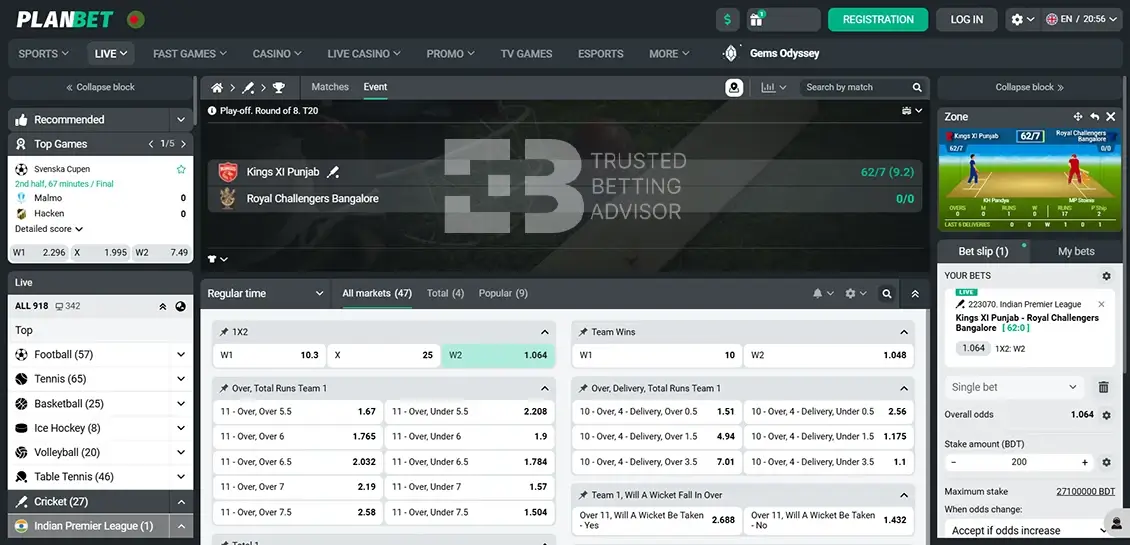Expand Ice Hockey (8) list

click(180, 428)
